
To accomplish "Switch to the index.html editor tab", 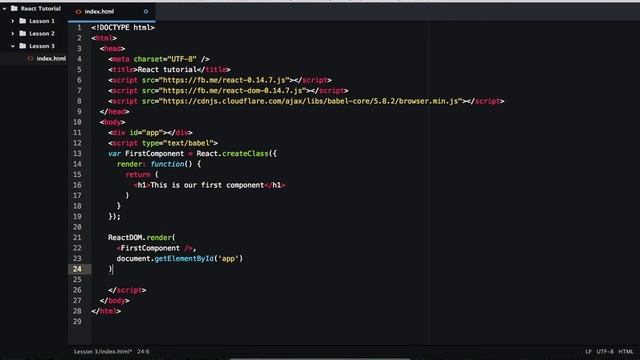I will [x=111, y=11].
